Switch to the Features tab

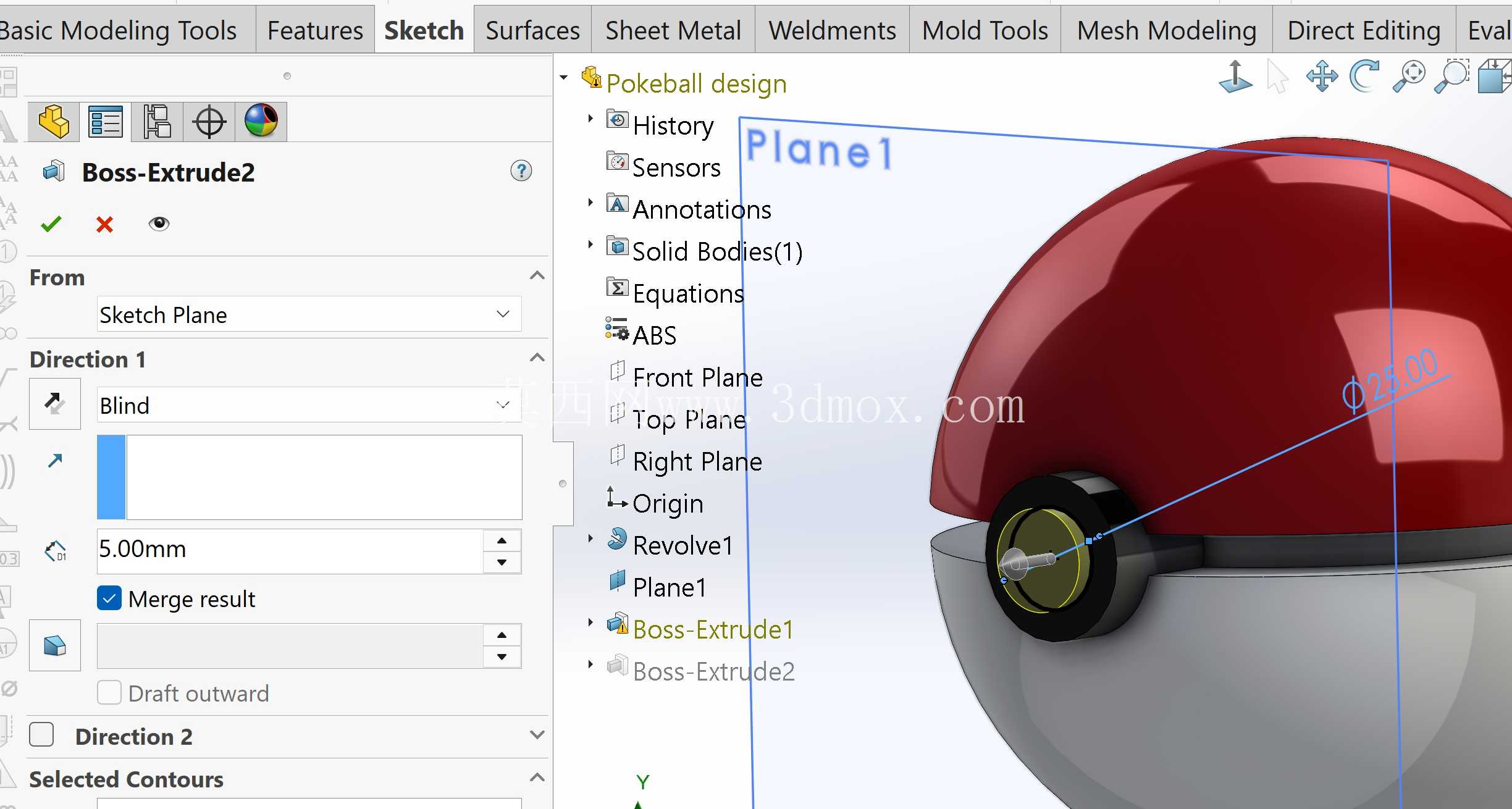tap(315, 30)
